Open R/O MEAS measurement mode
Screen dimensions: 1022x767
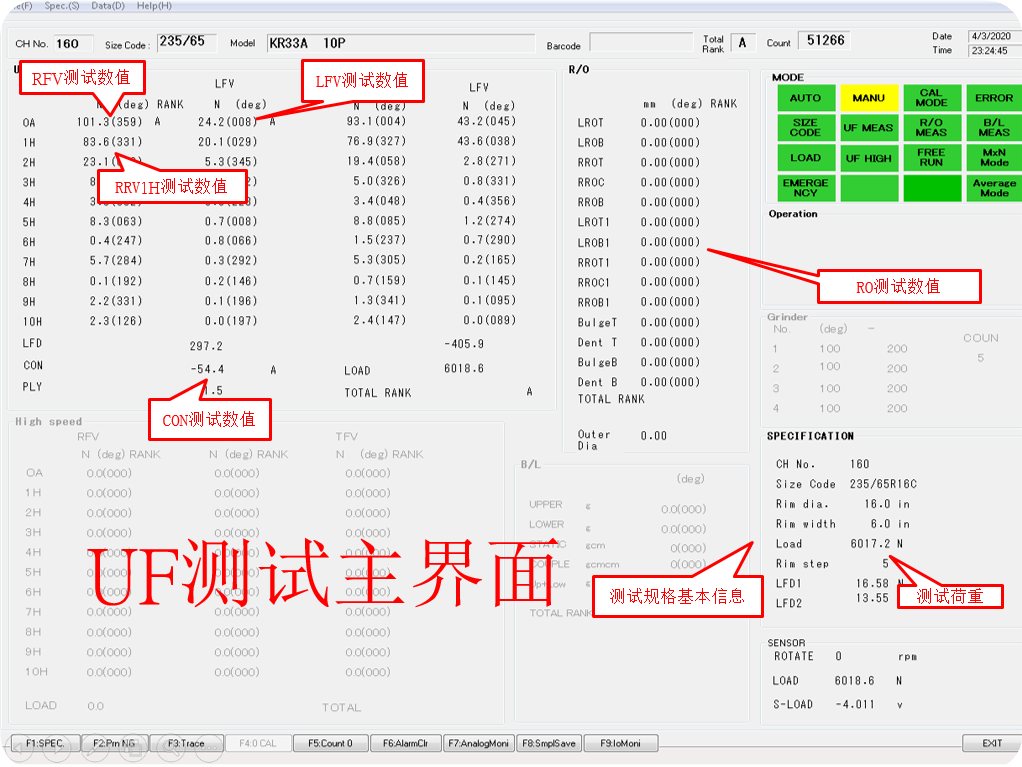(x=932, y=128)
